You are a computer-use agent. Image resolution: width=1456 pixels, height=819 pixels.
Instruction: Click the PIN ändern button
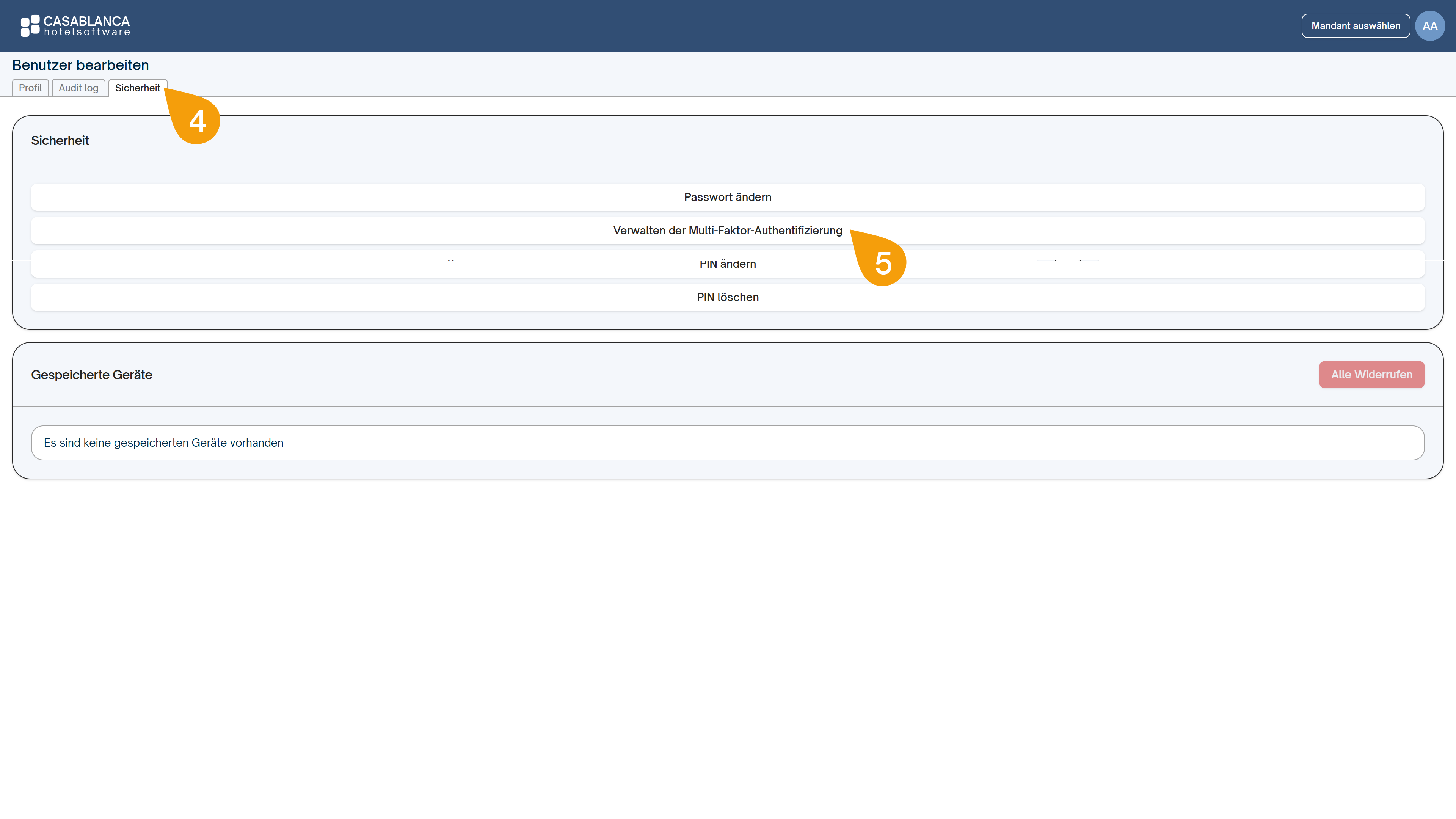pyautogui.click(x=728, y=264)
